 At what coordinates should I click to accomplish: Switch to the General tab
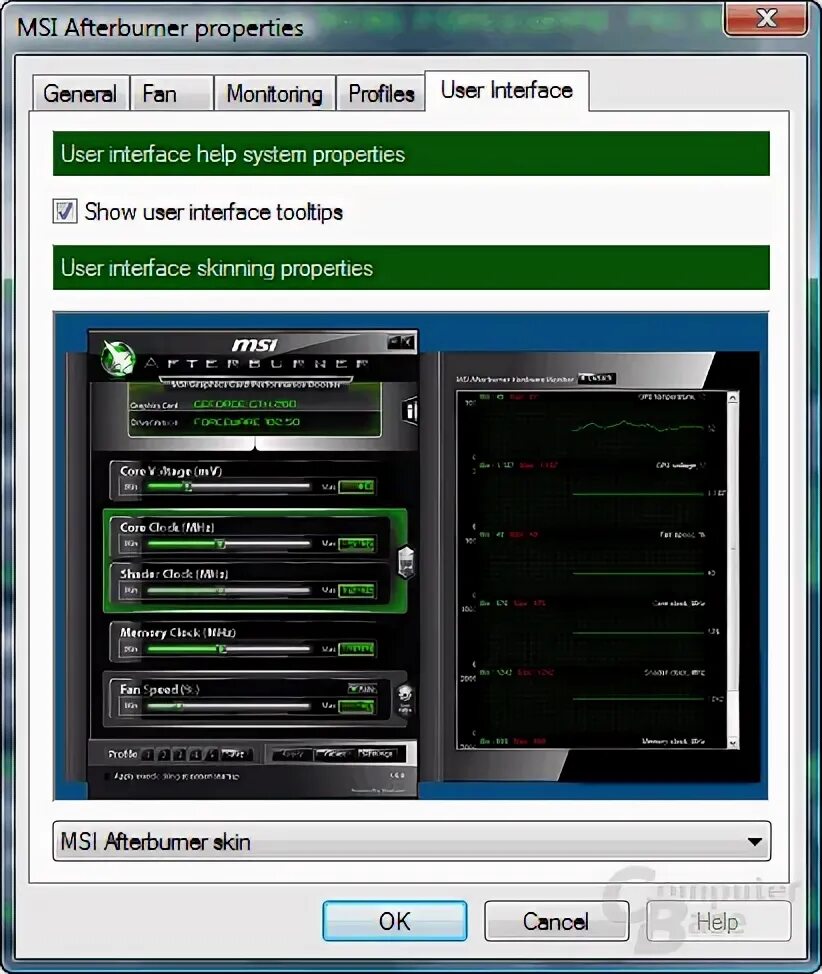click(81, 94)
